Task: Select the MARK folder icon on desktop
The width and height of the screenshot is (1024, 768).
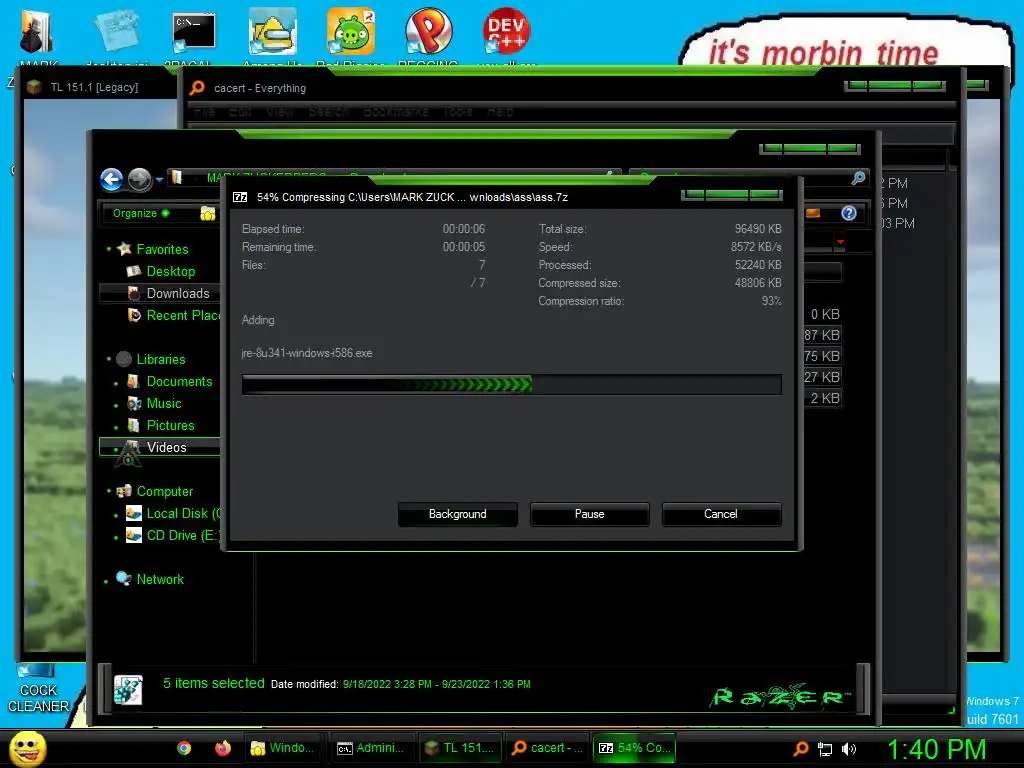Action: [37, 31]
